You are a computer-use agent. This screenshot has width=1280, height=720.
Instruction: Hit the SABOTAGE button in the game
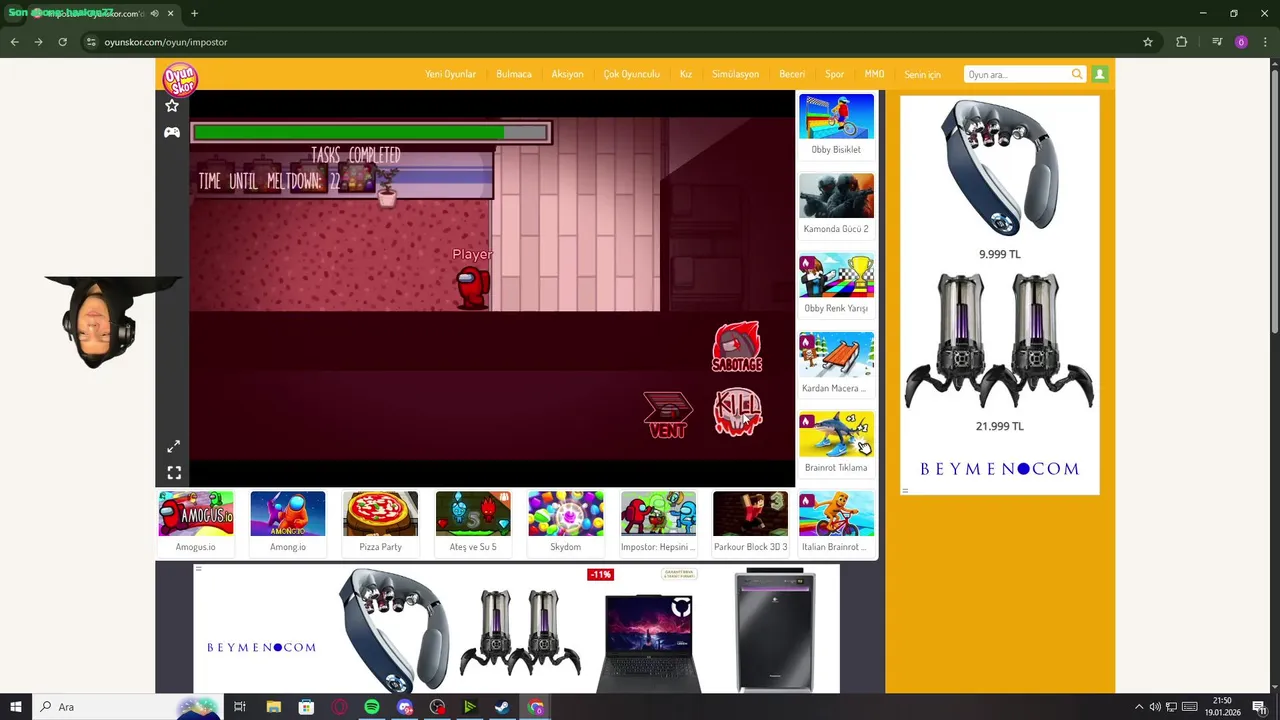point(737,347)
